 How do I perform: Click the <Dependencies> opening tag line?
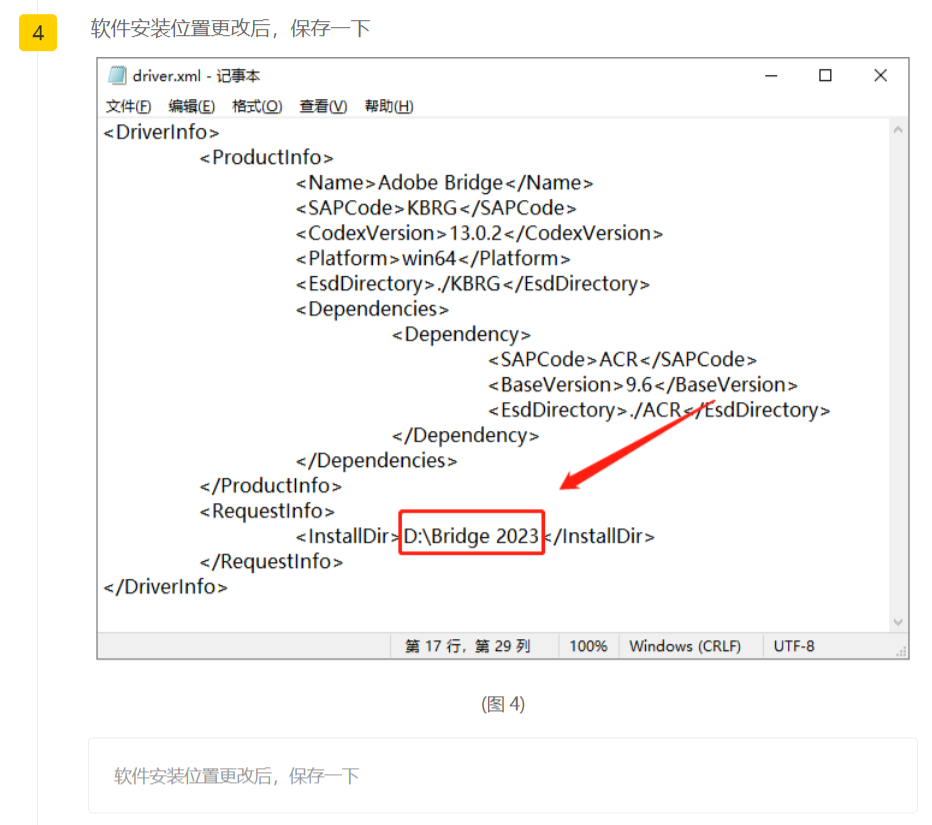coord(372,309)
